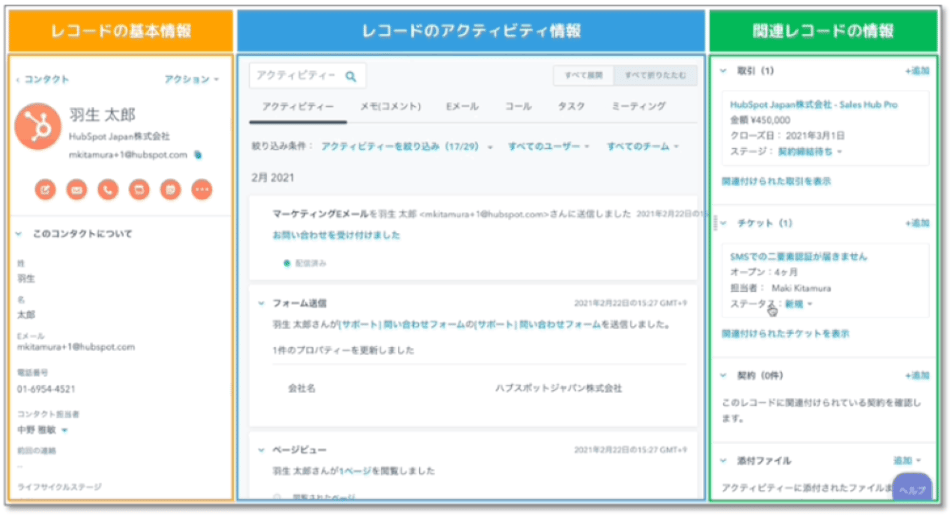Collapse the 添付ファイル section
This screenshot has width=950, height=515.
pyautogui.click(x=723, y=461)
